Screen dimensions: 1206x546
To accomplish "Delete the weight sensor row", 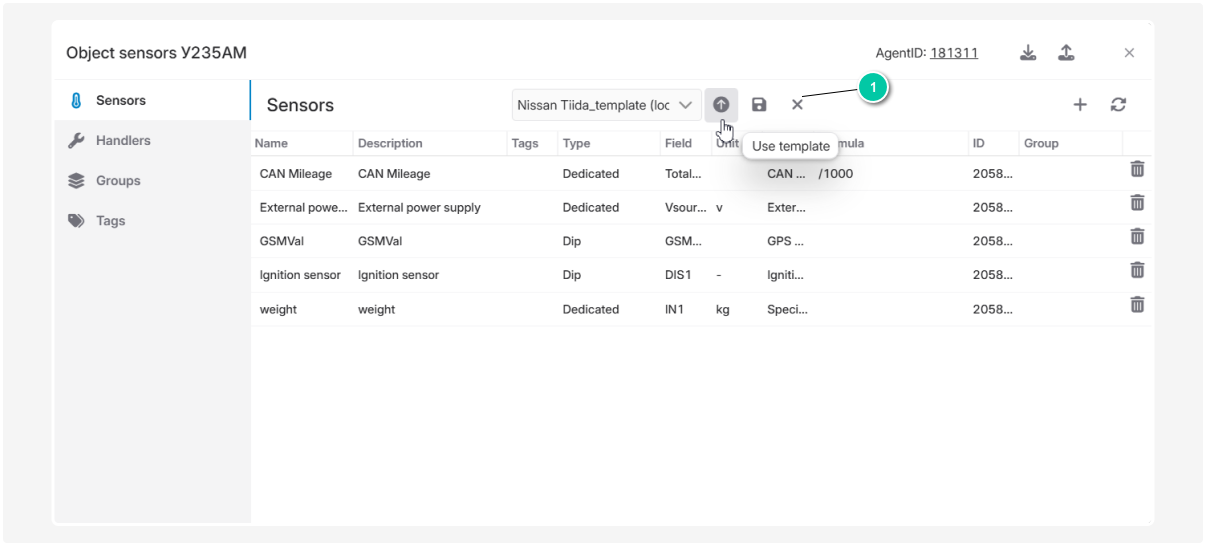I will (1137, 305).
